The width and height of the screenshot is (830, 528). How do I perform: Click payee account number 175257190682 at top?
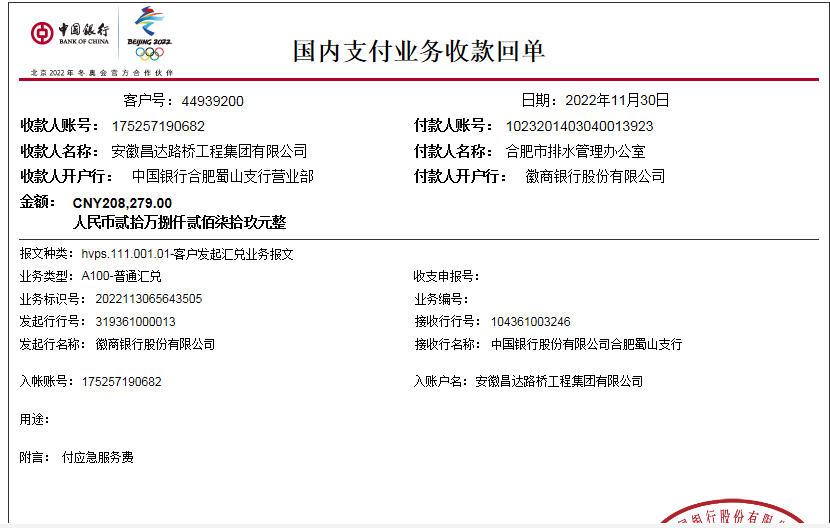[x=158, y=126]
